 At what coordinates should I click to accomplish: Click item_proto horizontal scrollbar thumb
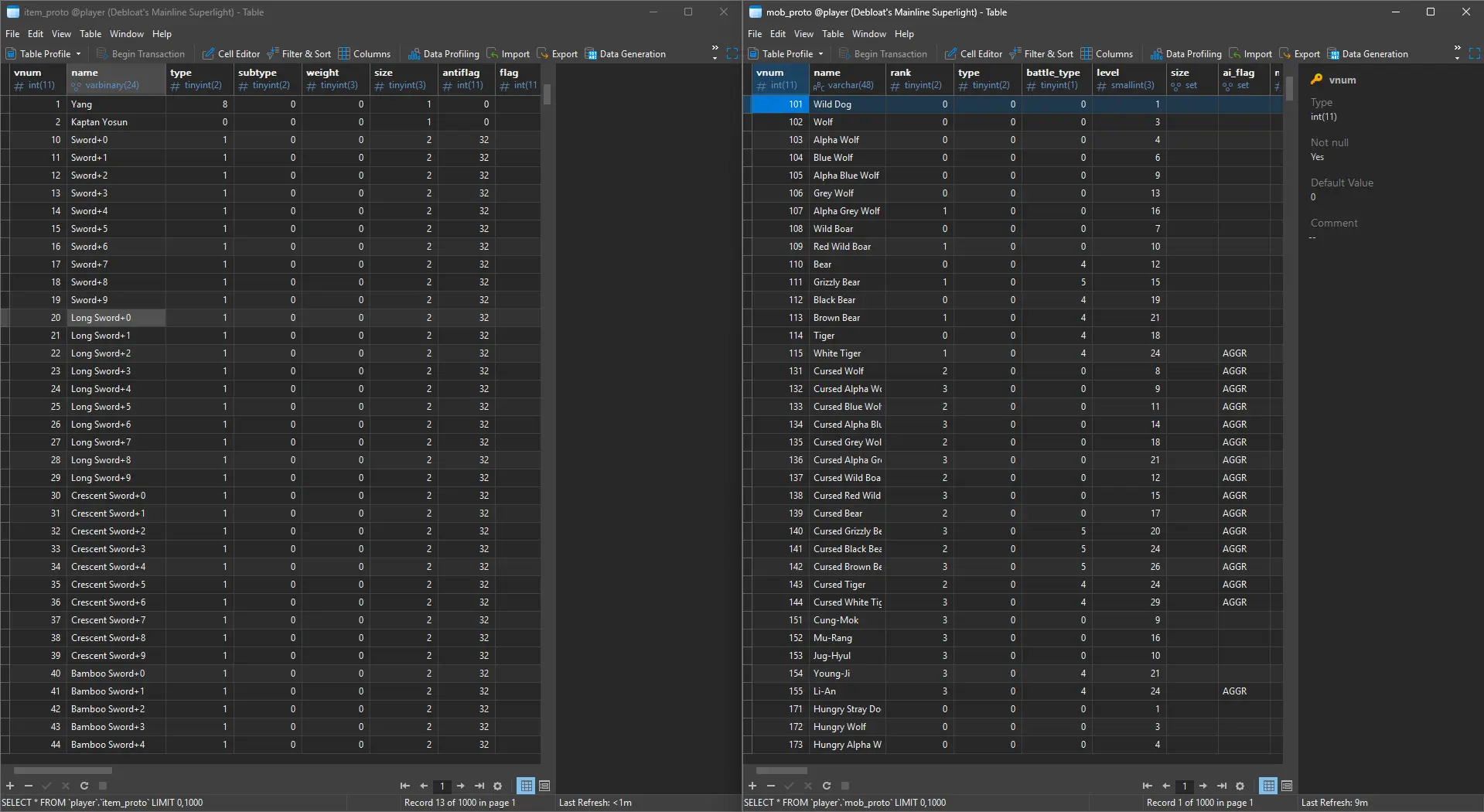pos(63,770)
